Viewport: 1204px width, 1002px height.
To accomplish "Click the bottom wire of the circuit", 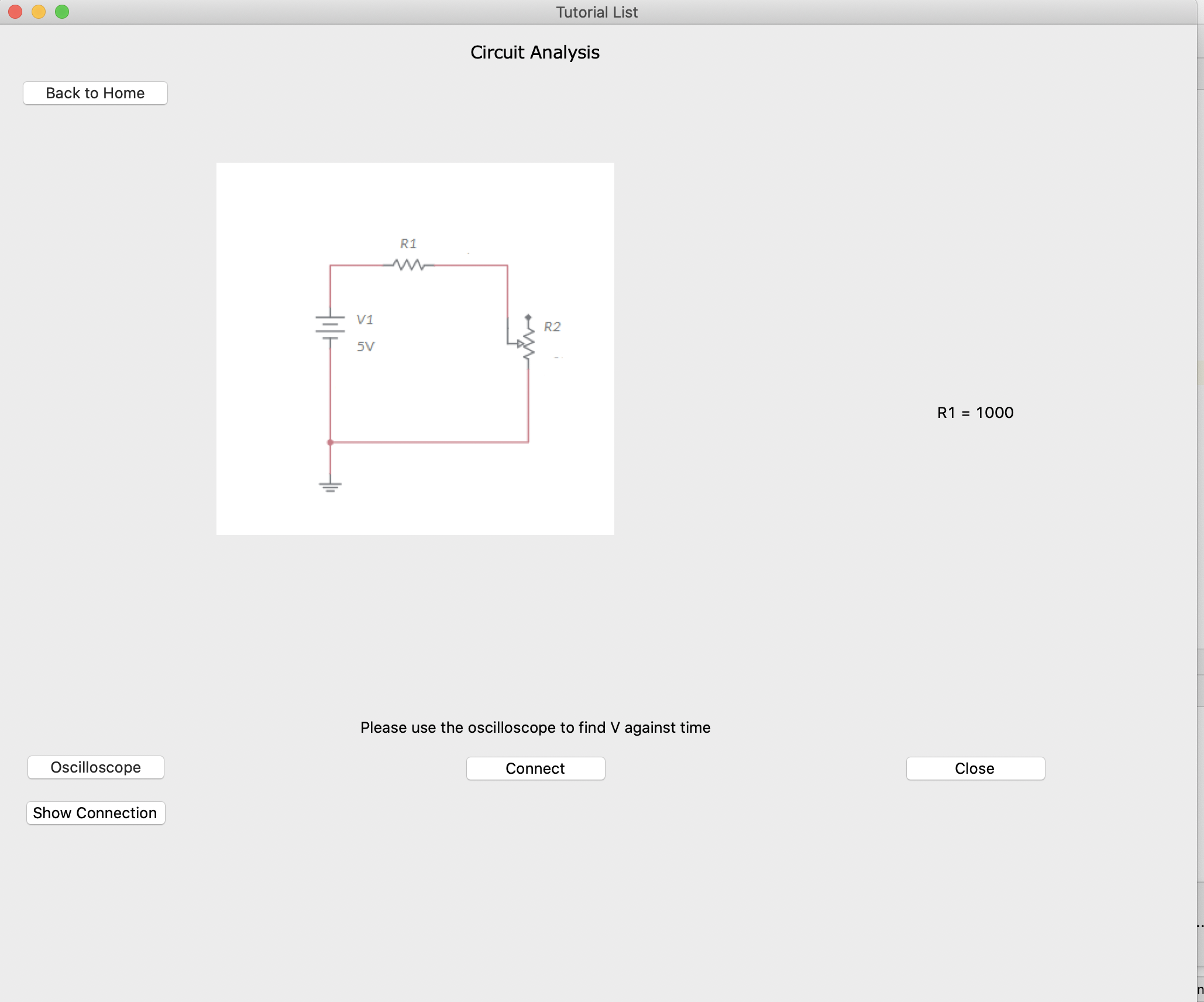I will 429,442.
